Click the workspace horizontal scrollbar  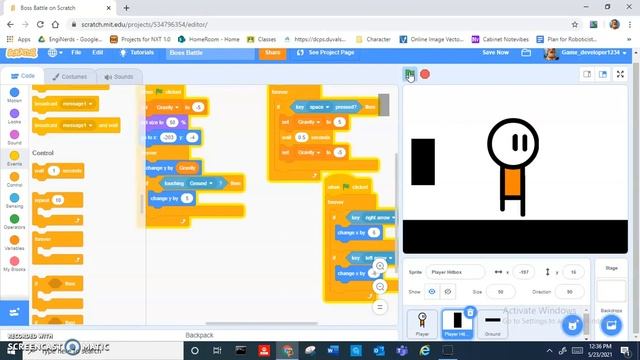[x=261, y=323]
